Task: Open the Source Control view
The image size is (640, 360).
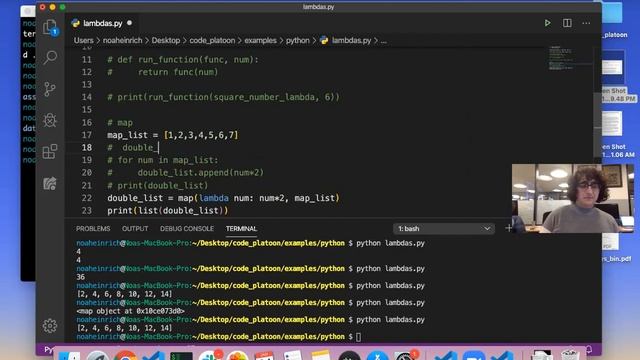Action: click(50, 89)
